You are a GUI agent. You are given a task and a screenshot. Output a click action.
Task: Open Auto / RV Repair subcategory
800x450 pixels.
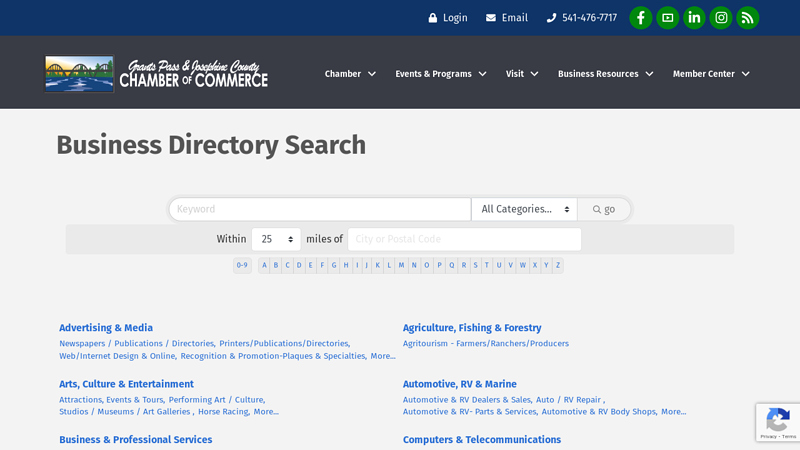(568, 399)
